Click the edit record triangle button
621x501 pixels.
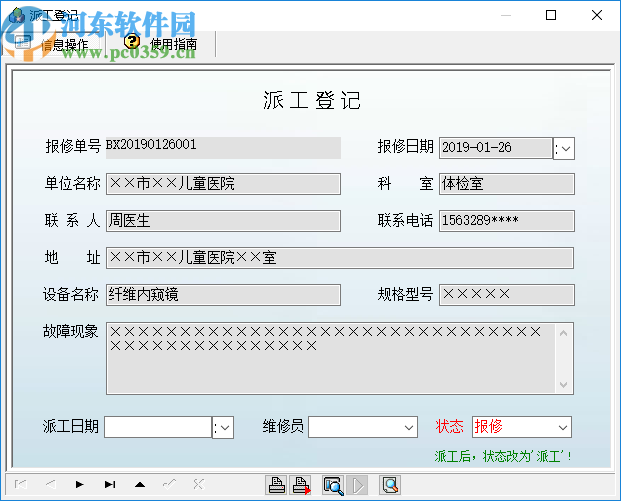pyautogui.click(x=140, y=484)
